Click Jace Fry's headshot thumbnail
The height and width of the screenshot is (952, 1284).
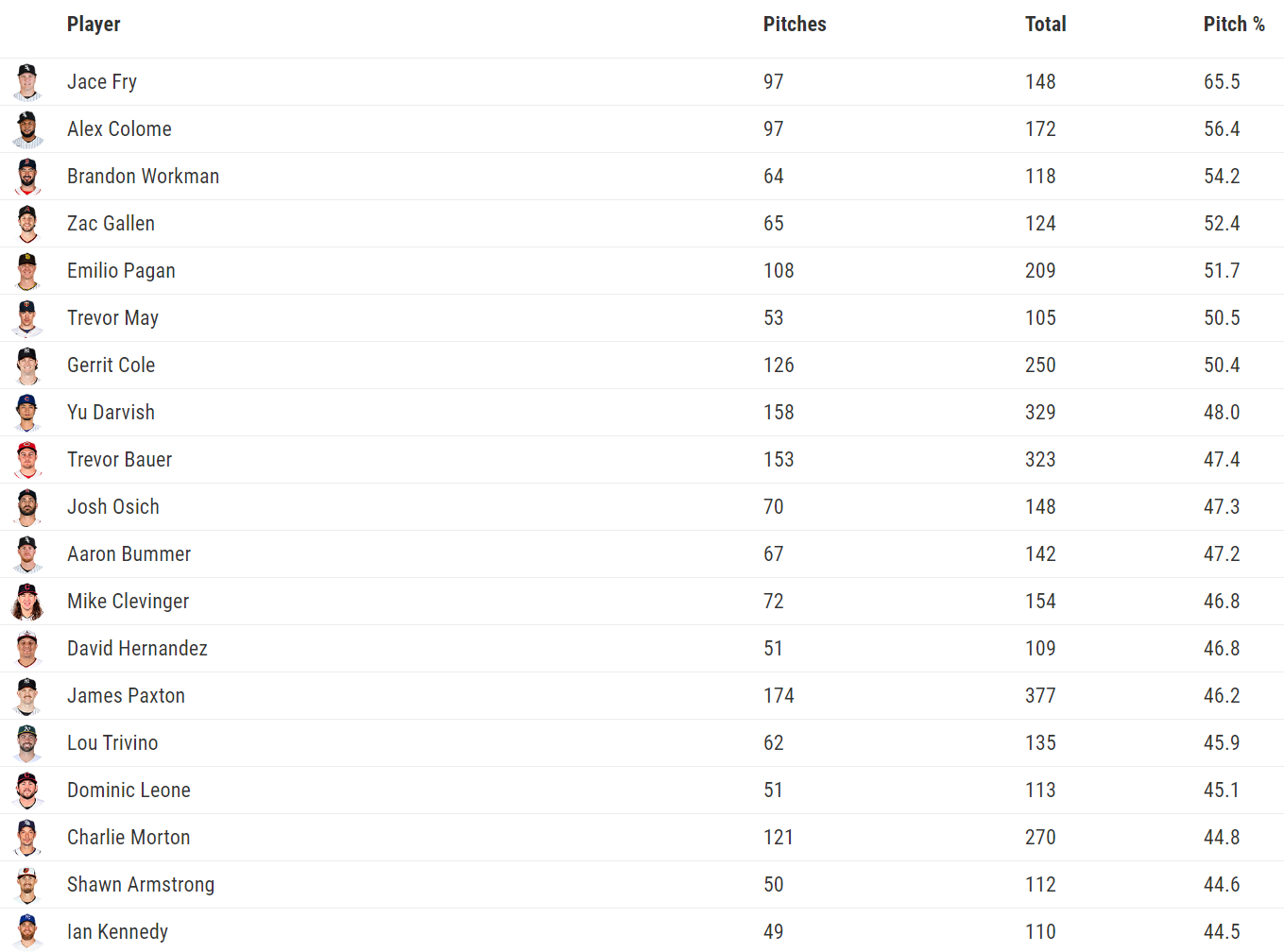(x=27, y=82)
